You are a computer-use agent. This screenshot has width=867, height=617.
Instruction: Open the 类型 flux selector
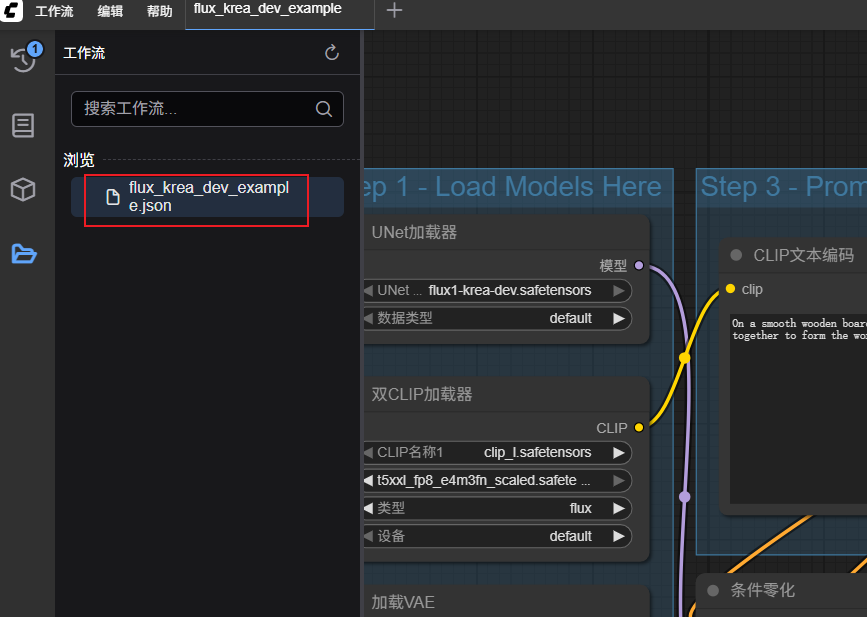[496, 508]
